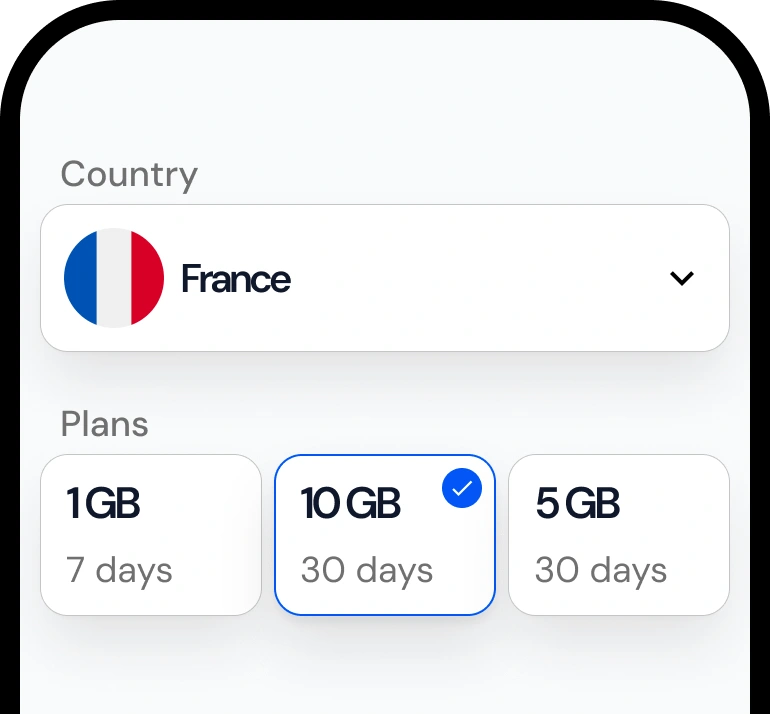This screenshot has height=714, width=770.
Task: Select the 1 GB plan card
Action: coord(150,535)
